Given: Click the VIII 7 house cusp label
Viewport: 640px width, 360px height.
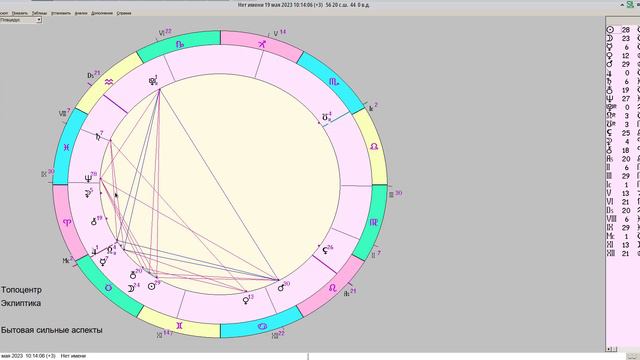Looking at the screenshot, I should pos(64,113).
